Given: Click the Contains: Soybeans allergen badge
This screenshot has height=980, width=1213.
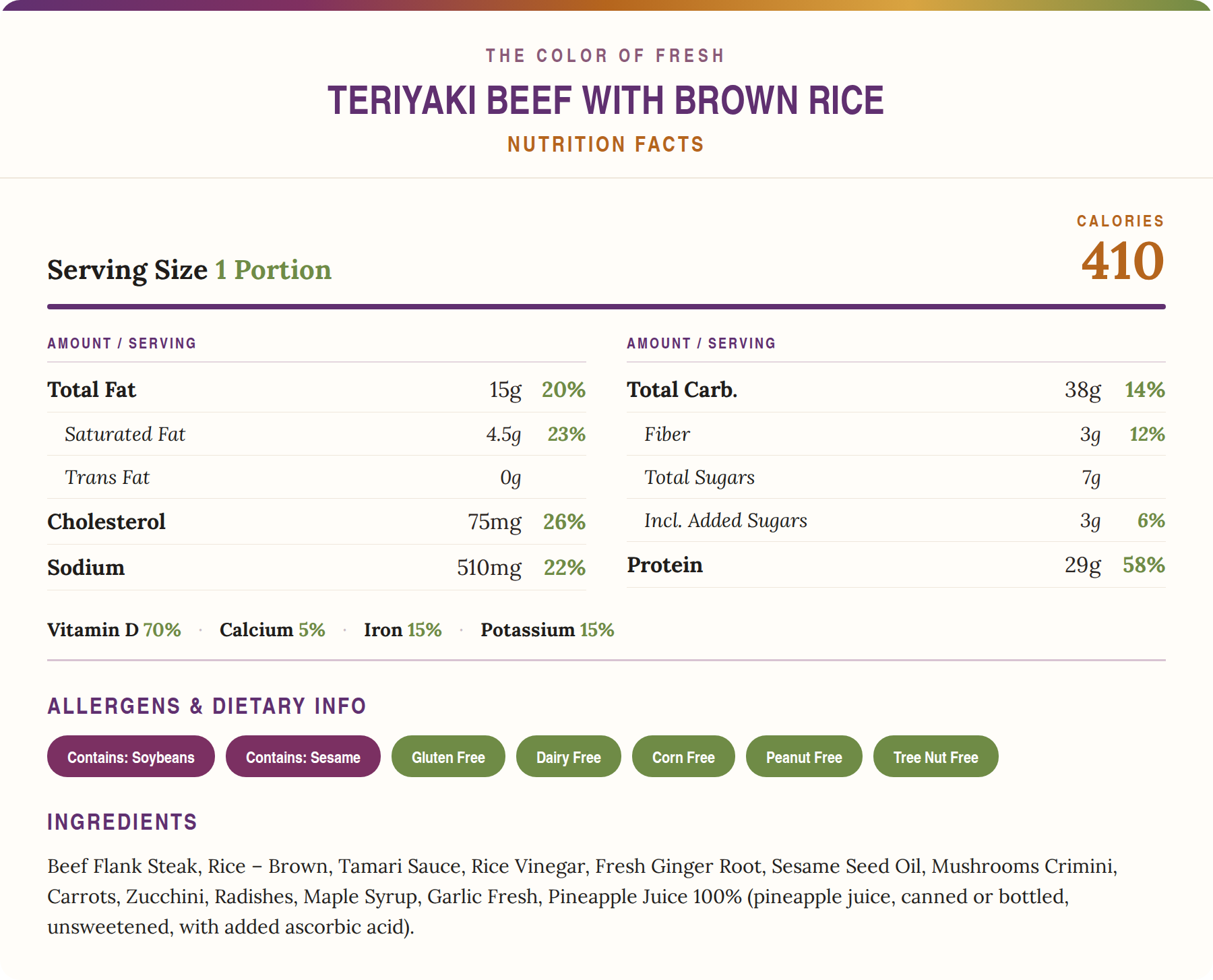Looking at the screenshot, I should tap(131, 756).
